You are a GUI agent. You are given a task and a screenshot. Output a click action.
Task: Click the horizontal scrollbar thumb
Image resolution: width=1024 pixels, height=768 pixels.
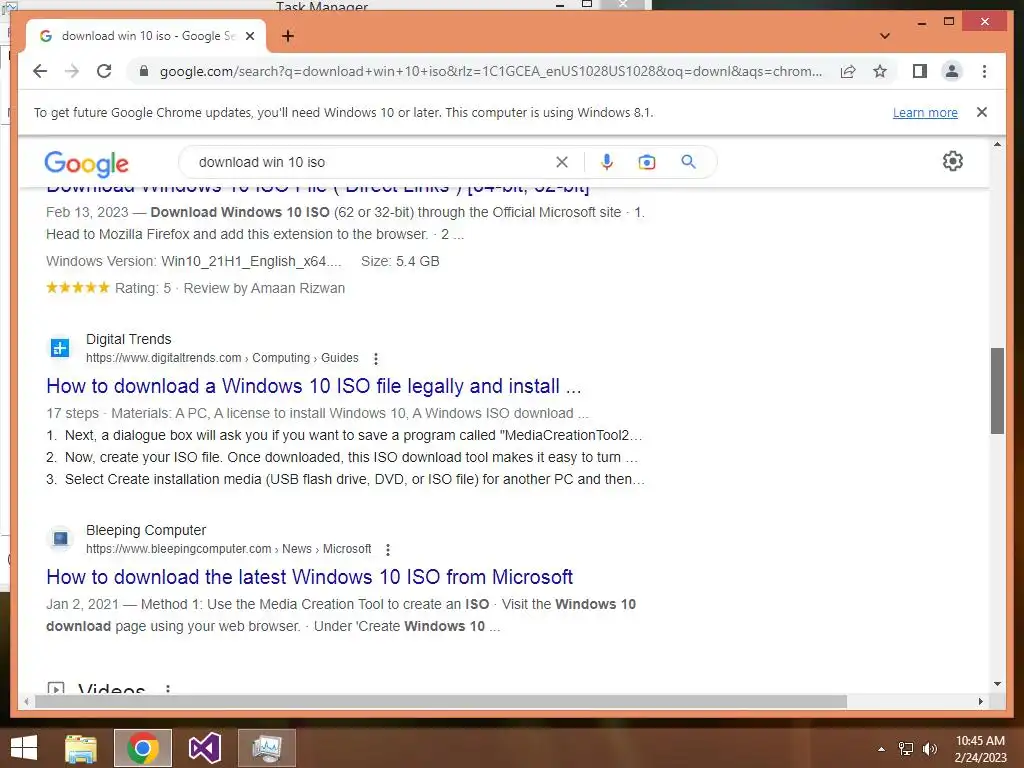pyautogui.click(x=441, y=701)
